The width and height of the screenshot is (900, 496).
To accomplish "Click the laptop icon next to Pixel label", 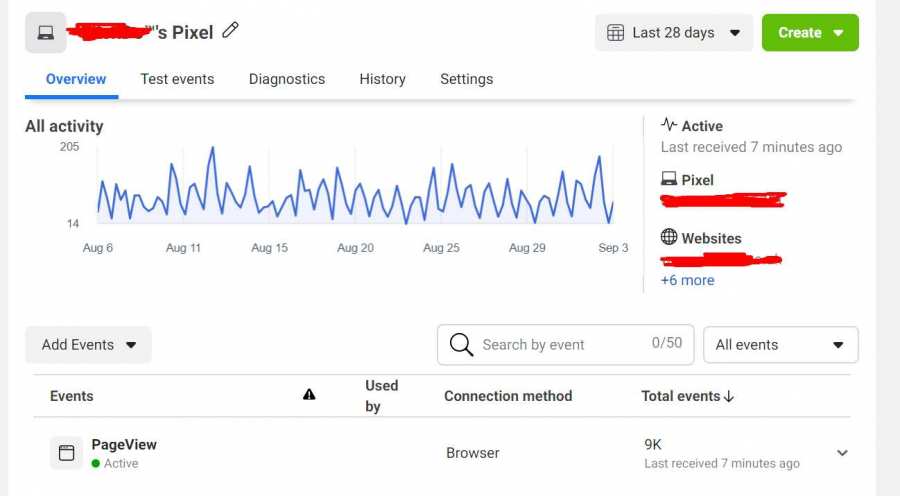I will click(669, 180).
